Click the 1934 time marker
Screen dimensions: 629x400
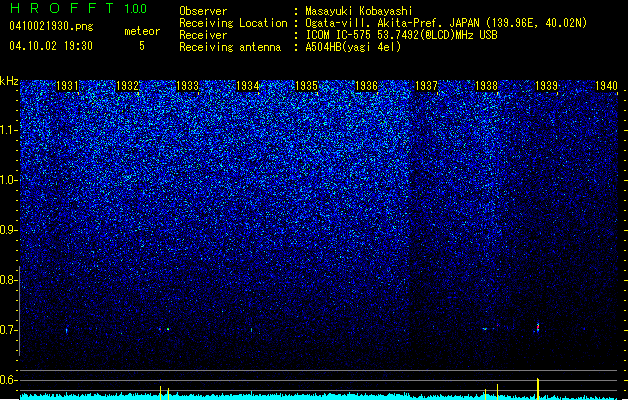coord(248,86)
